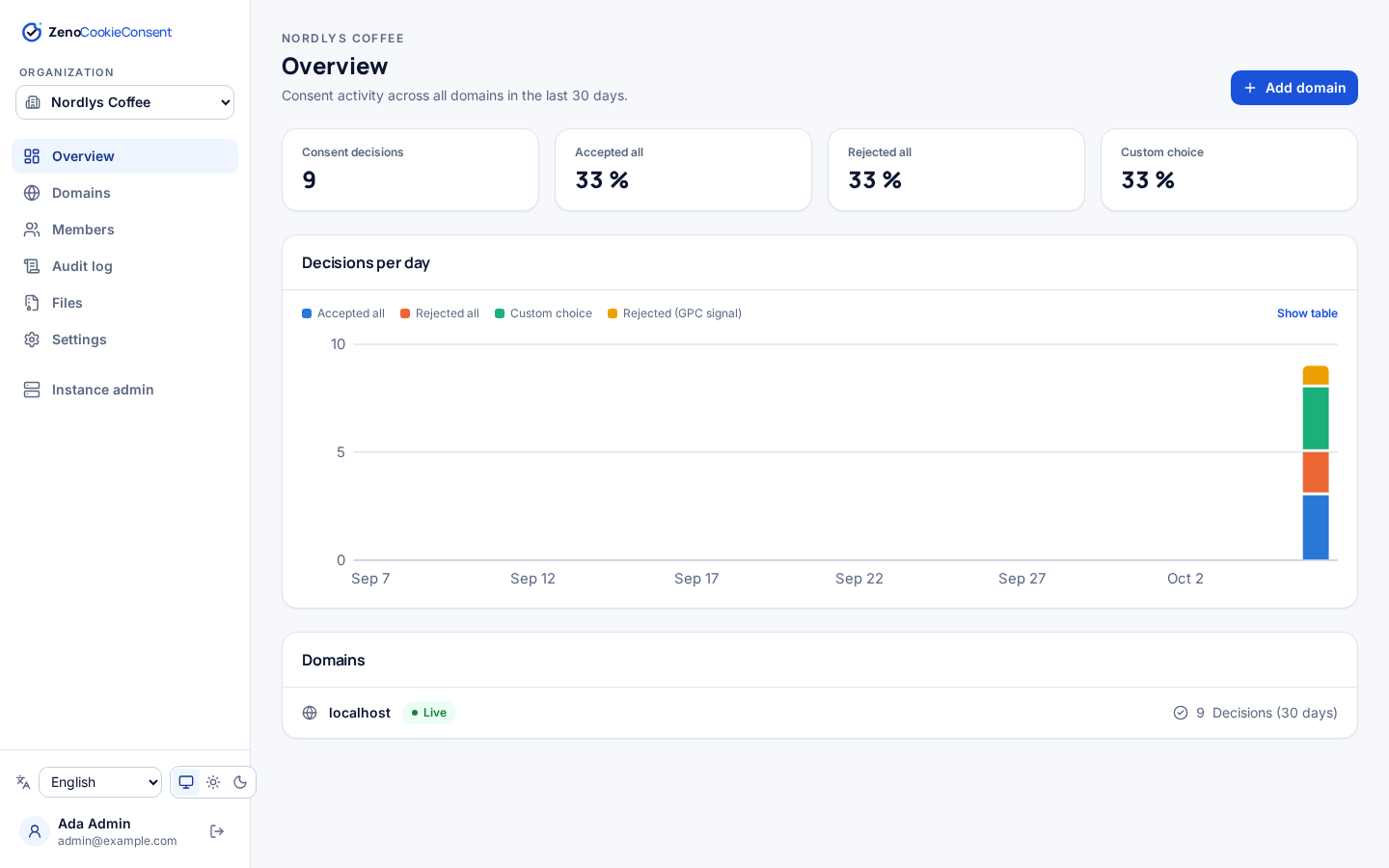
Task: Click the green Custom choice bar segment
Action: 1316,419
